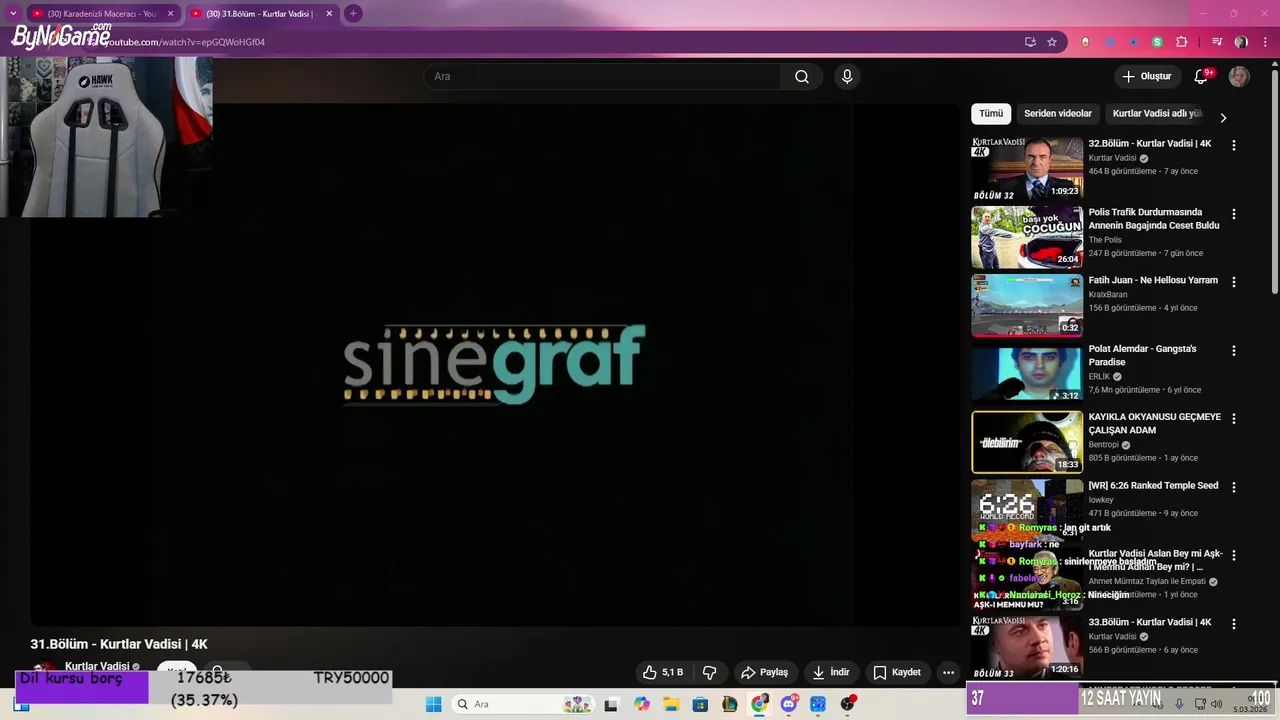Show next filter chips with arrow
1280x720 pixels.
click(x=1222, y=118)
